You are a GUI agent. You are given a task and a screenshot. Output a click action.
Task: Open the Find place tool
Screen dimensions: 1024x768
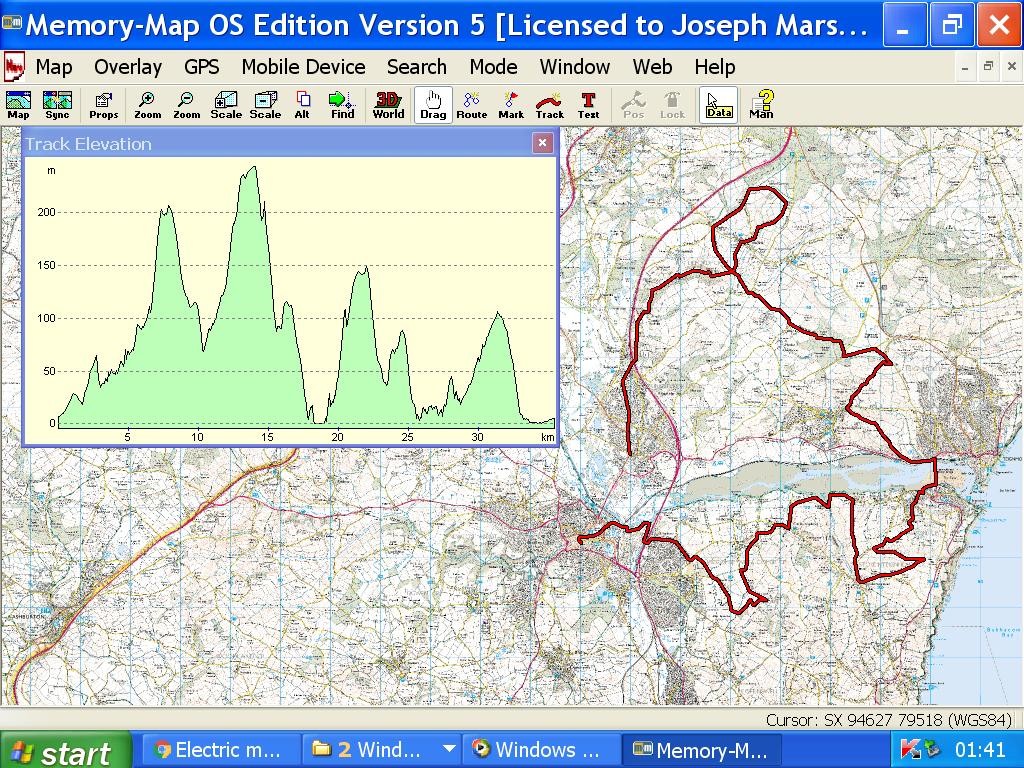[342, 105]
